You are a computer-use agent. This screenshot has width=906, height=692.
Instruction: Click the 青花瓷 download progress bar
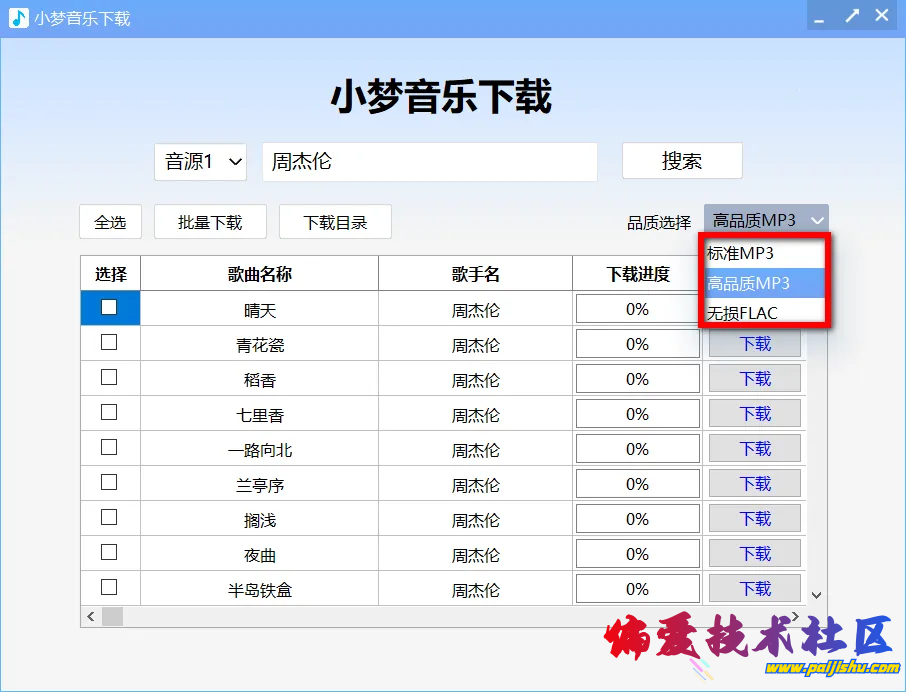637,344
